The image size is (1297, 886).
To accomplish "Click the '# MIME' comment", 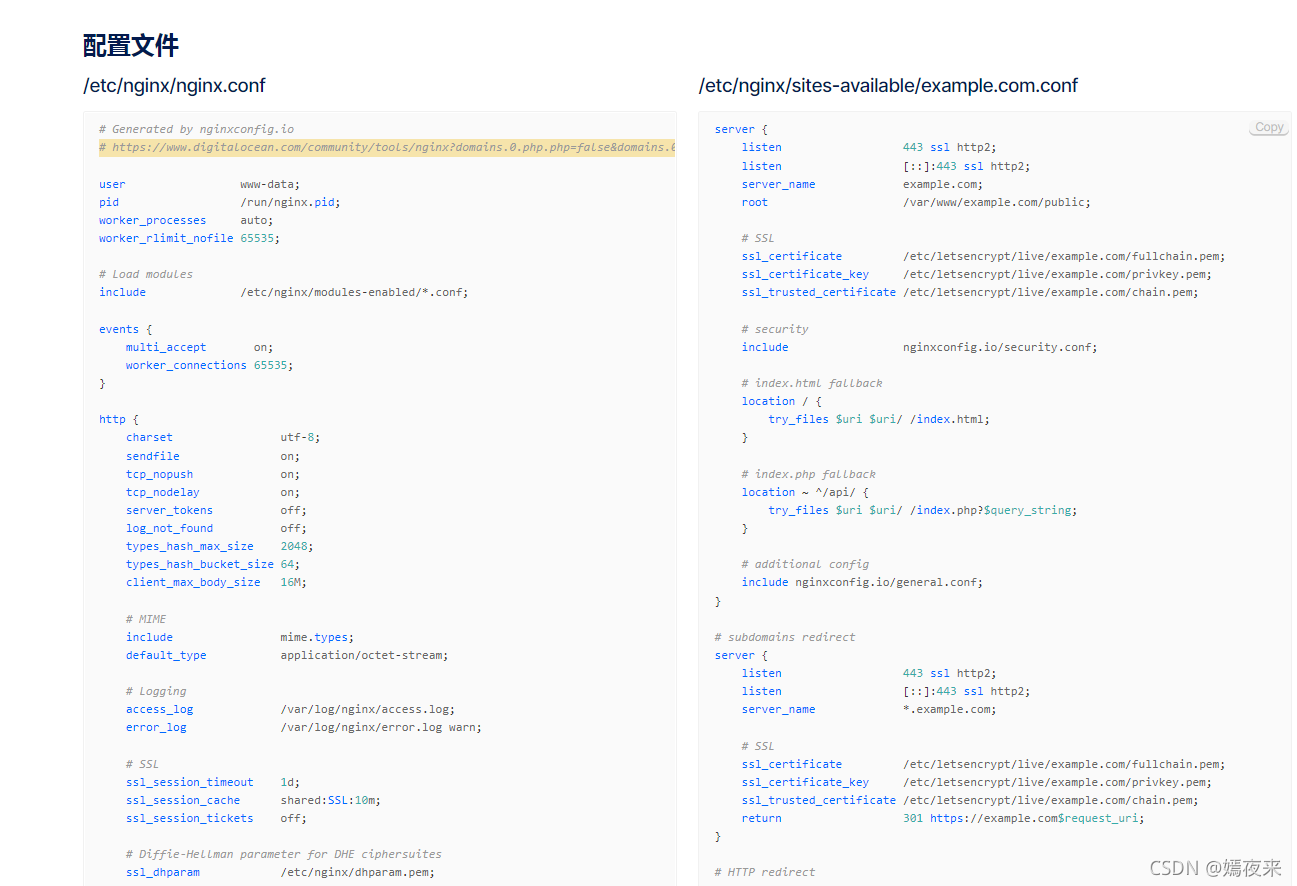I will pos(146,619).
